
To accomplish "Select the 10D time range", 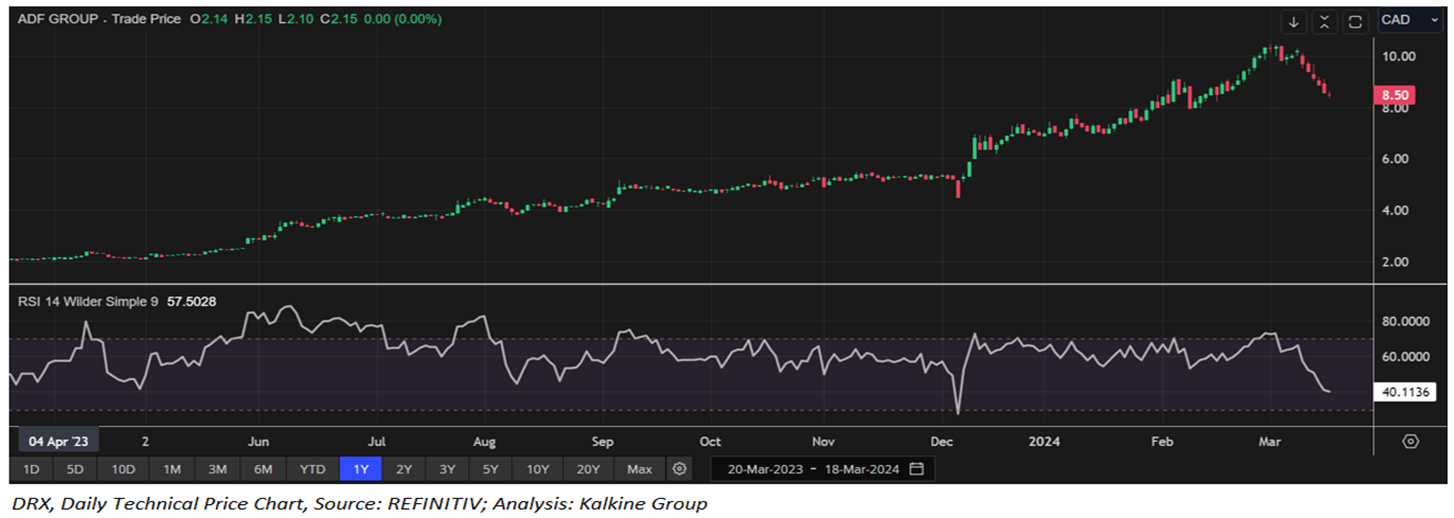I will (123, 469).
